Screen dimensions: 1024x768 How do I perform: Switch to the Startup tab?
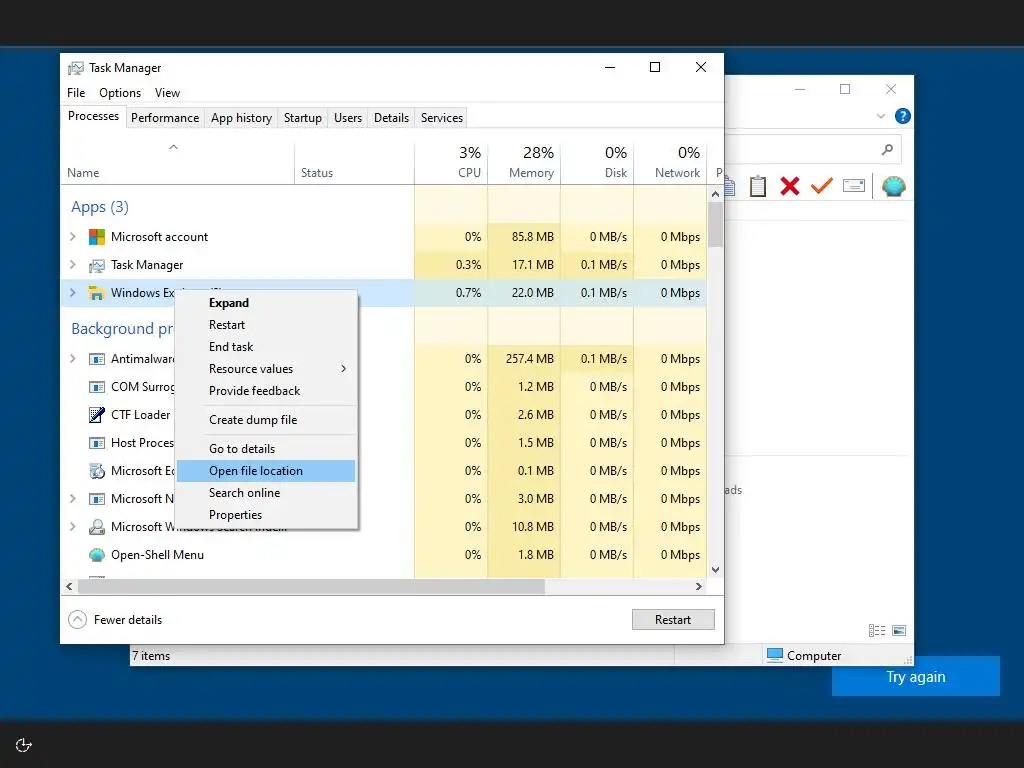[302, 118]
